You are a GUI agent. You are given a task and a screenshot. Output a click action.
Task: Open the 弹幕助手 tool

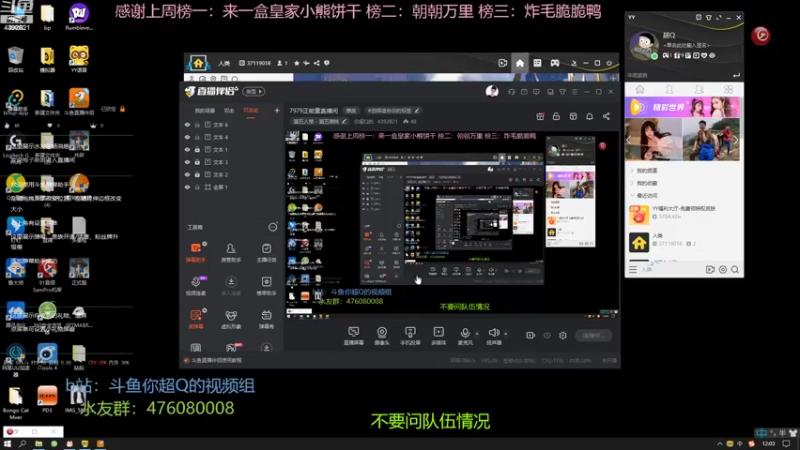[x=195, y=252]
